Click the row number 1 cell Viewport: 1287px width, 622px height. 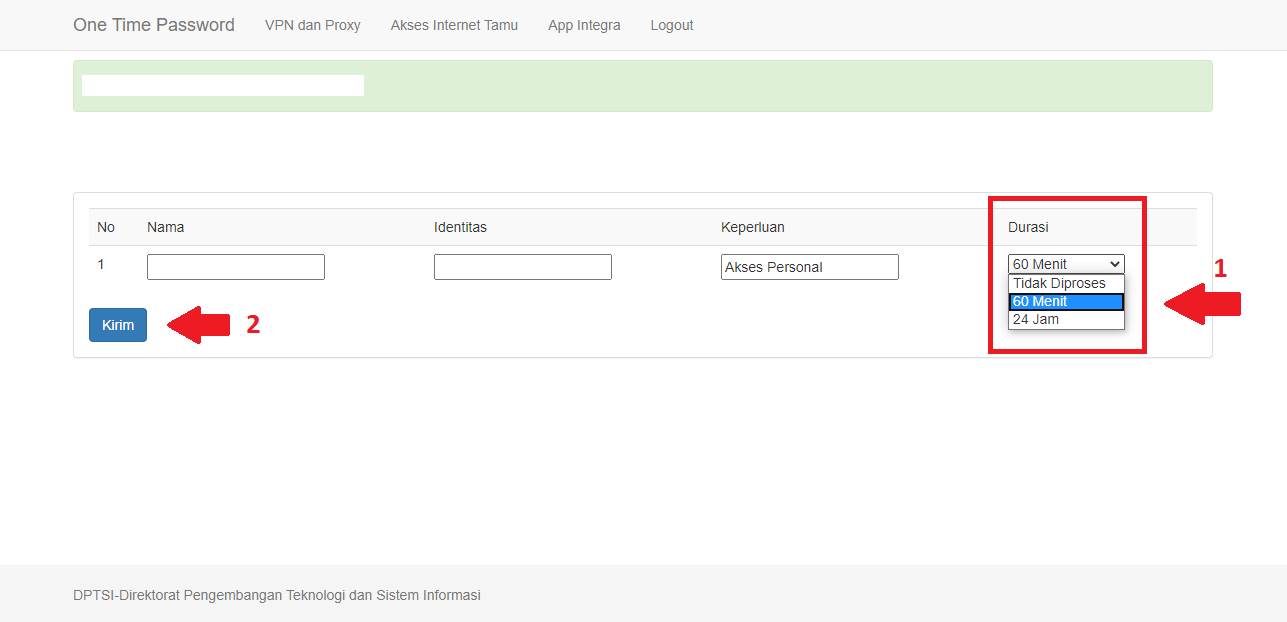pos(101,265)
